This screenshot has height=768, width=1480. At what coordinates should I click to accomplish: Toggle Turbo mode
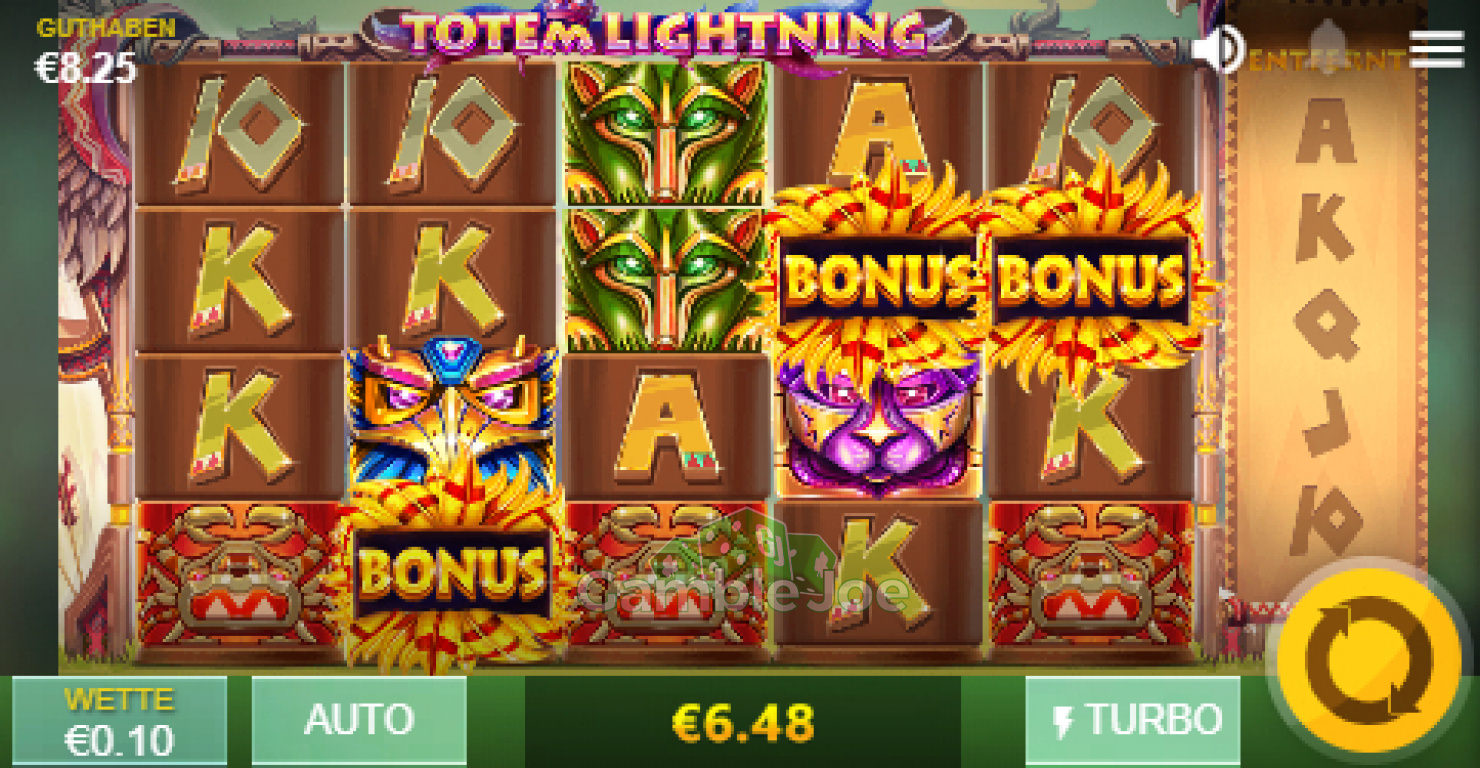tap(1133, 720)
